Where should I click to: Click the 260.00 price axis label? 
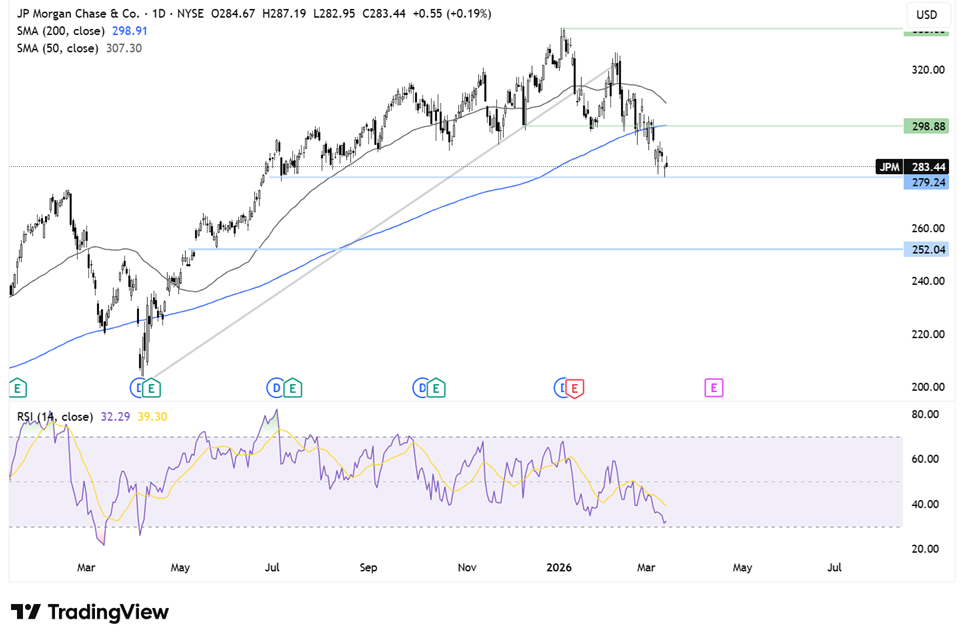pos(928,228)
